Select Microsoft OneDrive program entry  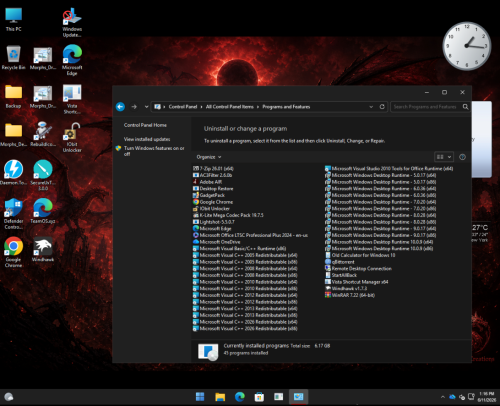tap(217, 242)
